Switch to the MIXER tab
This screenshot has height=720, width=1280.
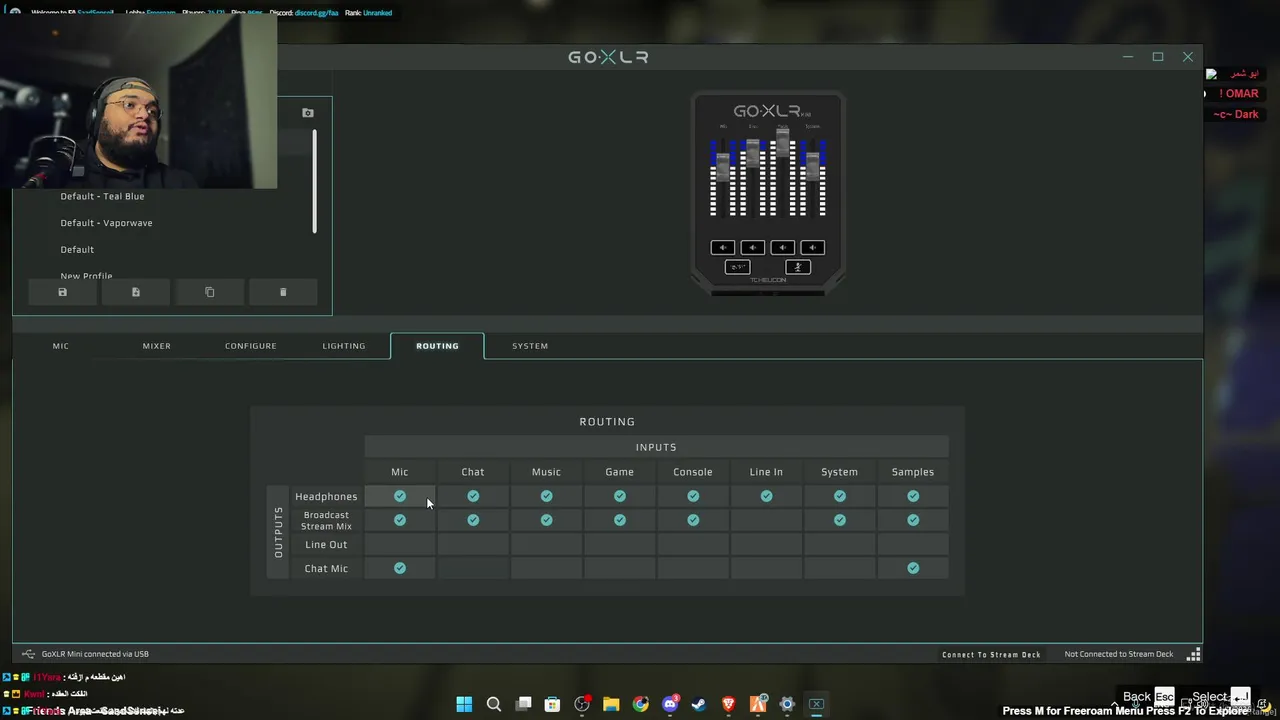pos(156,346)
